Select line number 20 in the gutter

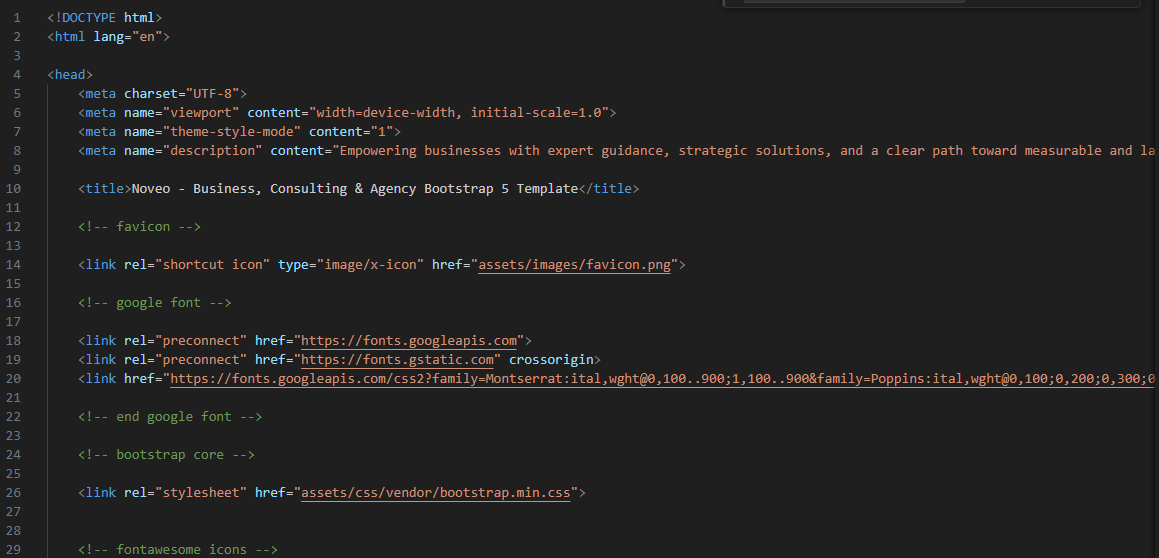[x=14, y=379]
